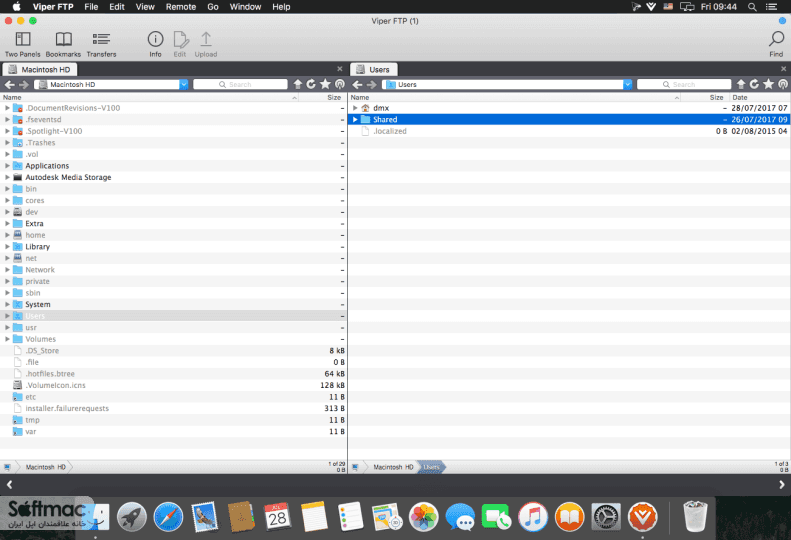The image size is (791, 540).
Task: Expand the Applications folder
Action: 7,166
